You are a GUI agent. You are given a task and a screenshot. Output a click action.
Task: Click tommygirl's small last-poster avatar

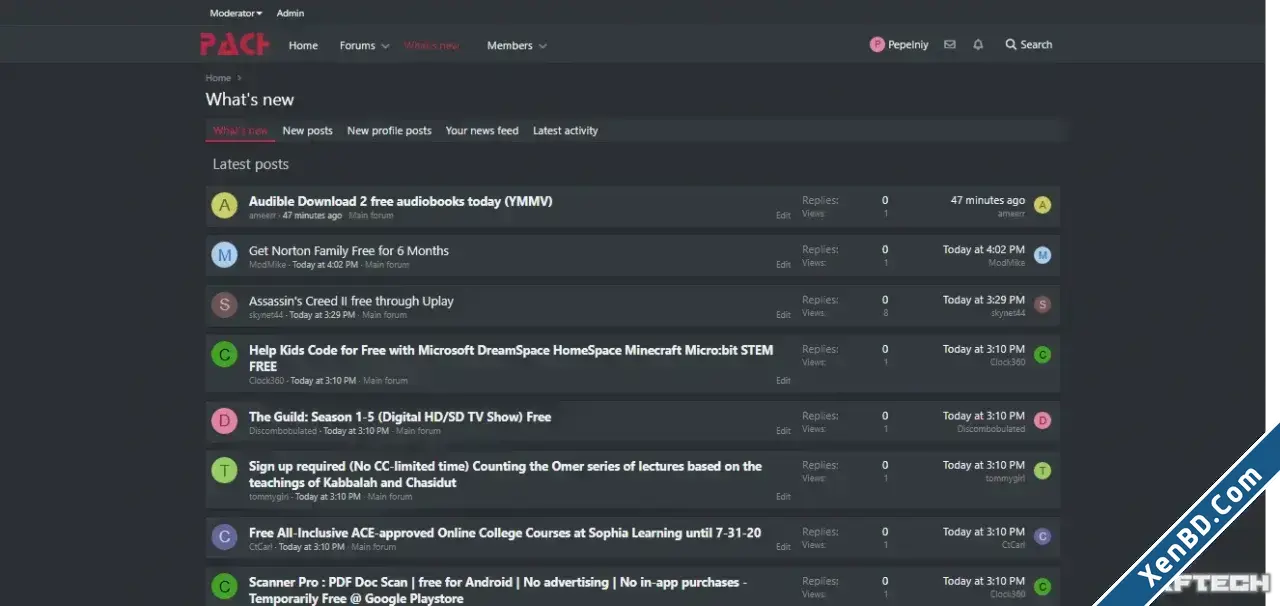[x=1043, y=471]
